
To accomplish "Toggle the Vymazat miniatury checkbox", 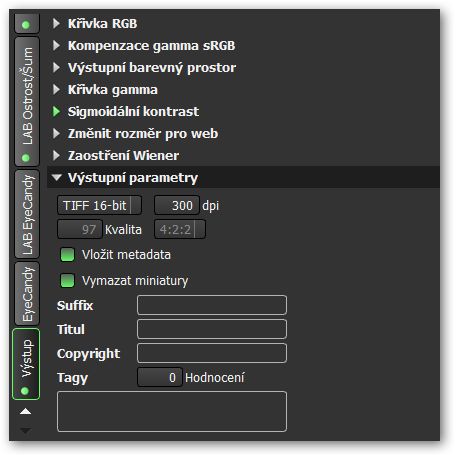I will tap(67, 280).
